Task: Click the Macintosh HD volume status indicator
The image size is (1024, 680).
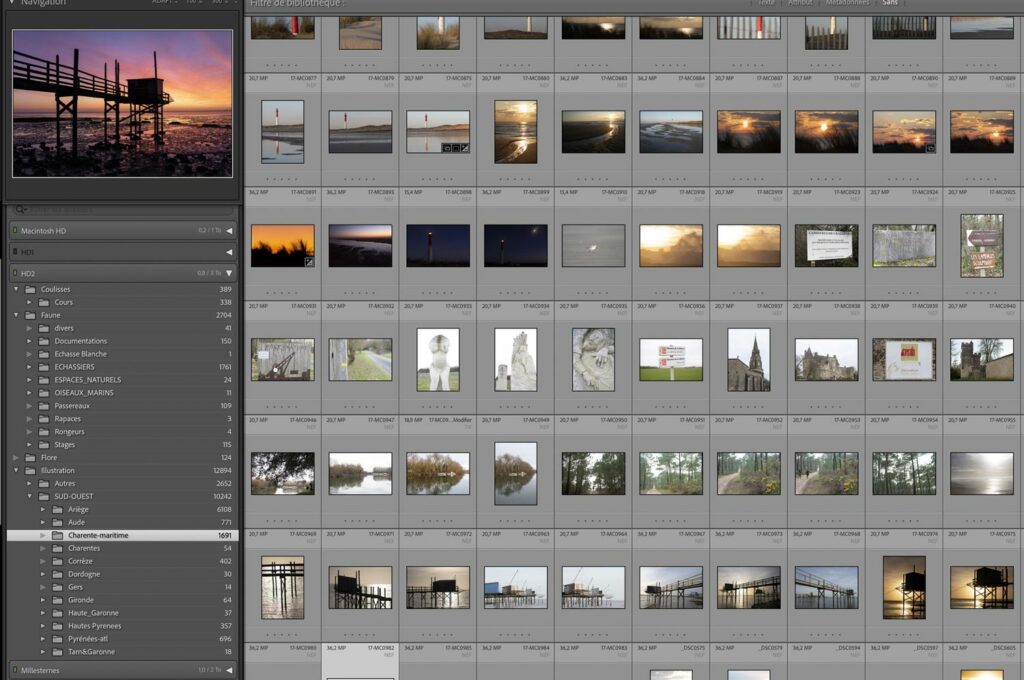Action: pyautogui.click(x=15, y=231)
